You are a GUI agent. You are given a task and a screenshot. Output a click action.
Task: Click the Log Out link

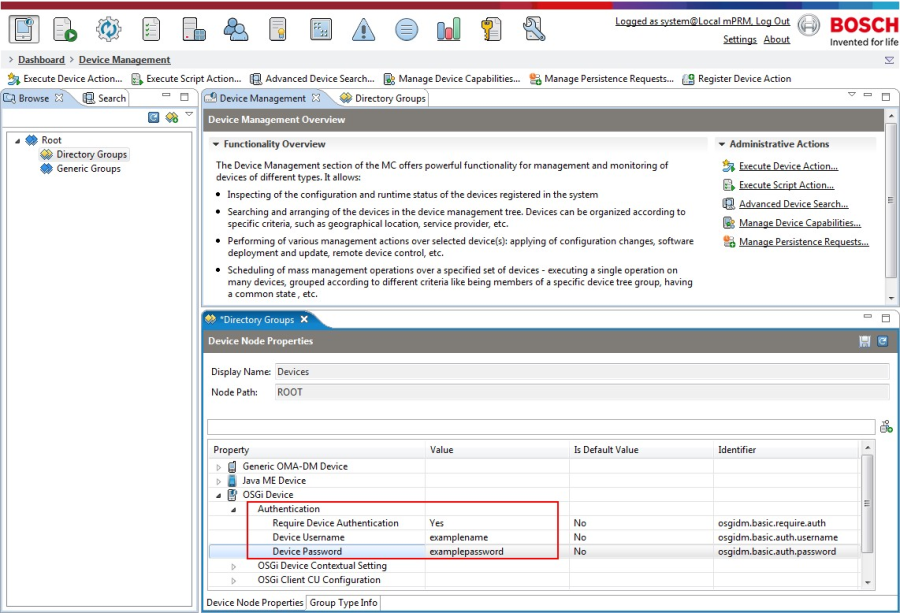(x=772, y=21)
